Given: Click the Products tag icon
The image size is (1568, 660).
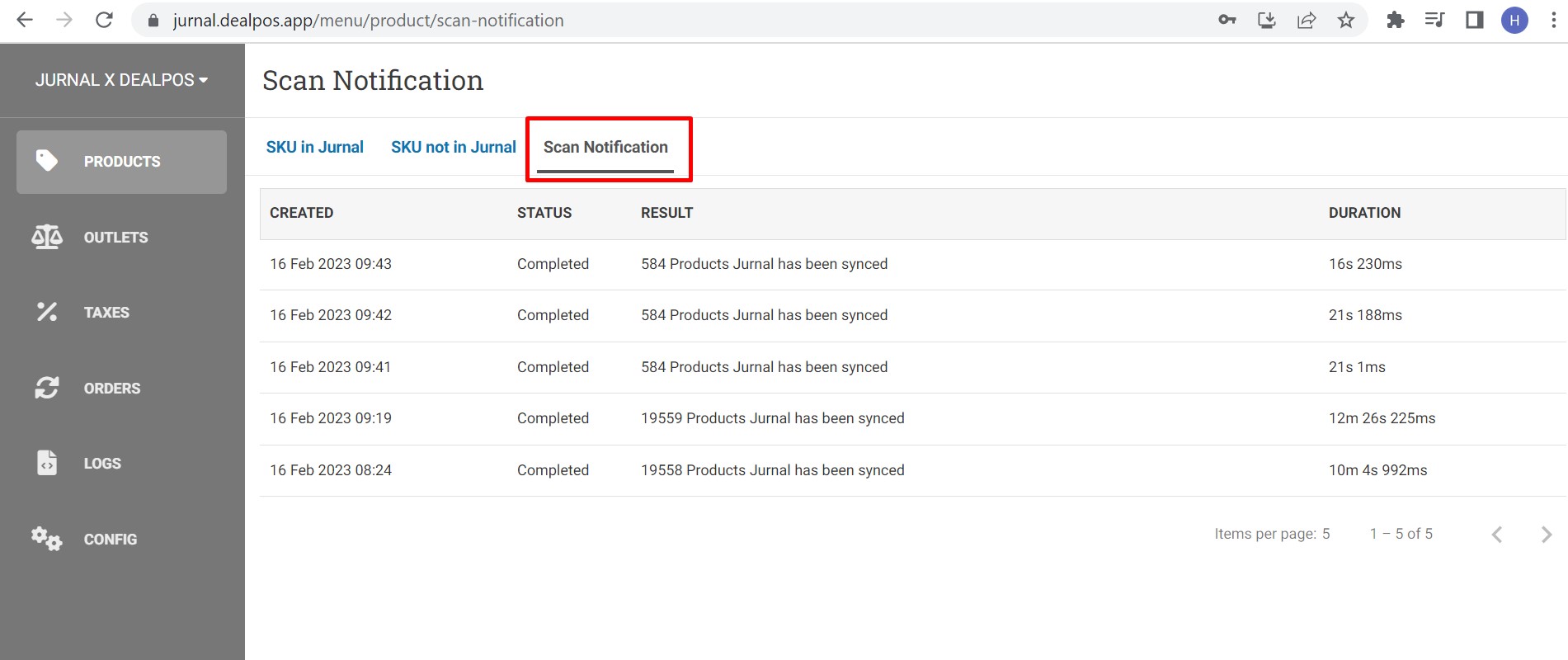Looking at the screenshot, I should click(x=47, y=161).
